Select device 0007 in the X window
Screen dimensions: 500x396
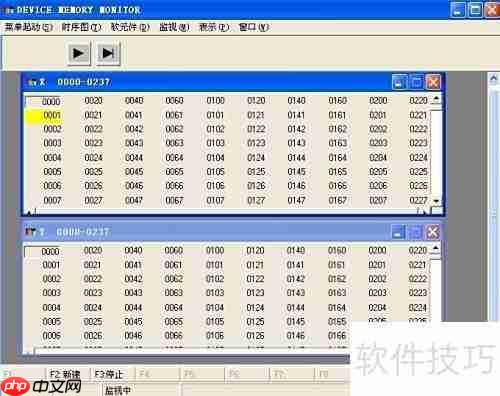[x=52, y=200]
